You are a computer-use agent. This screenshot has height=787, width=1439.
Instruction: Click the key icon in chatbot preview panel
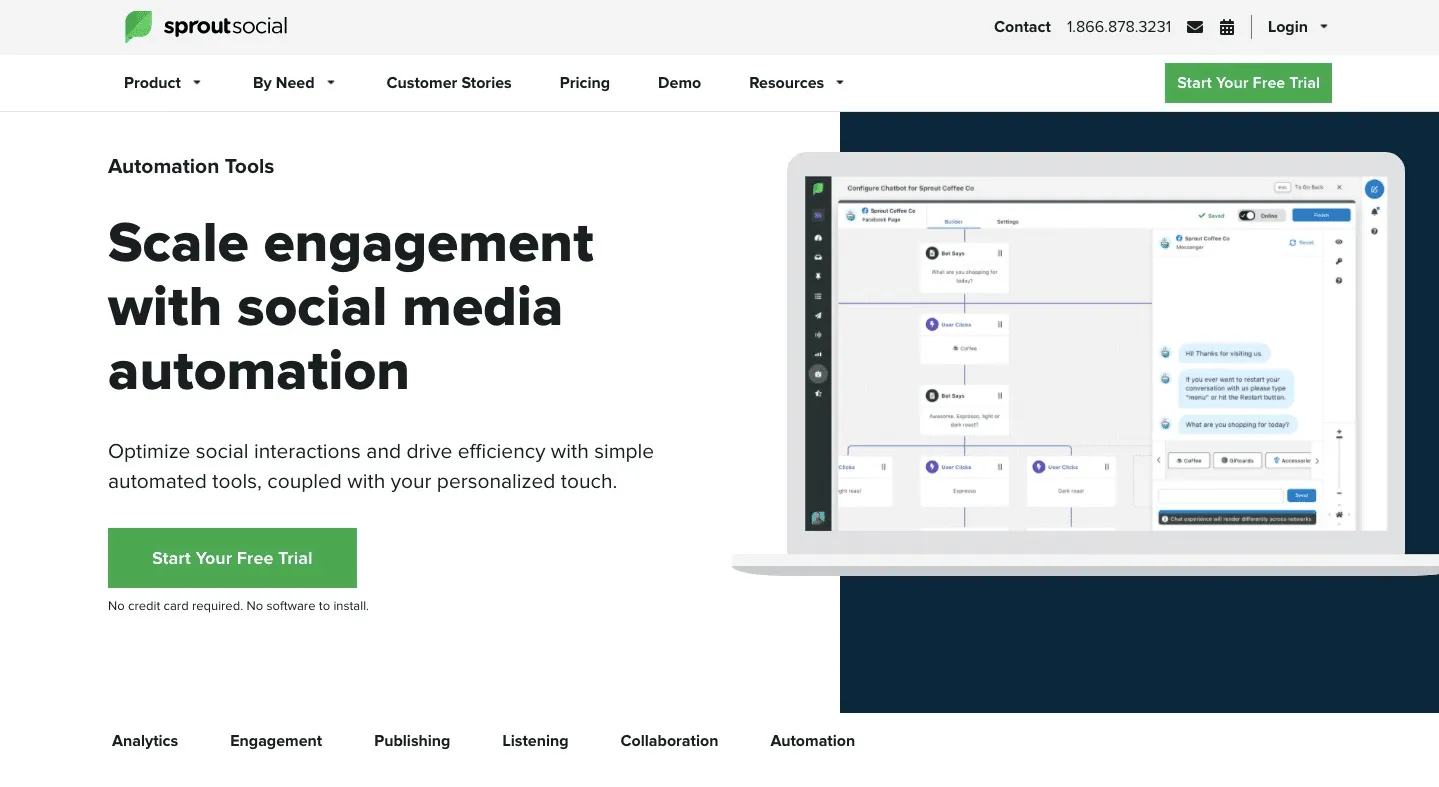click(1339, 261)
